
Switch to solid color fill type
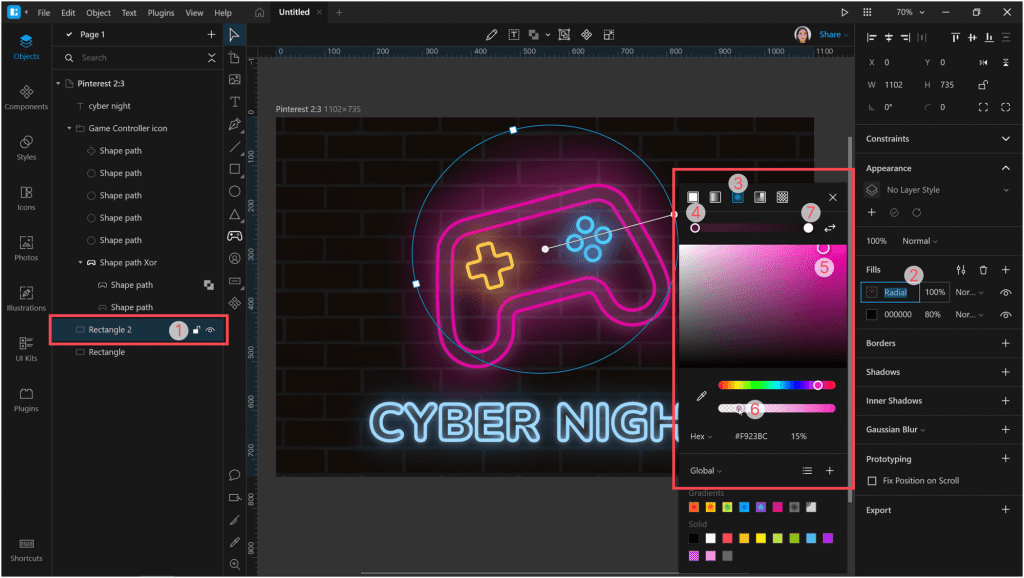[693, 197]
